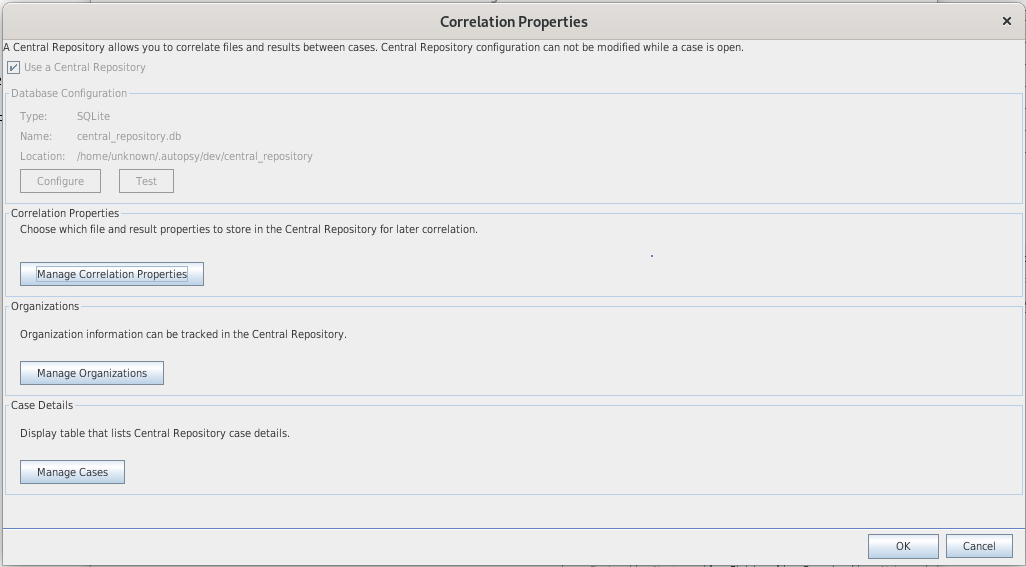Click the Case Details section heading
Viewport: 1026px width, 567px height.
pyautogui.click(x=42, y=405)
